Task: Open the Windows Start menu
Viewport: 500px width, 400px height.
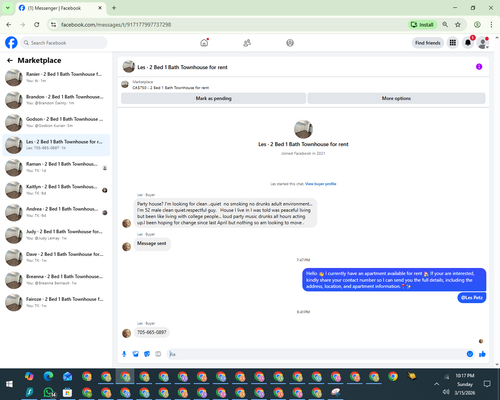Action: click(x=9, y=384)
